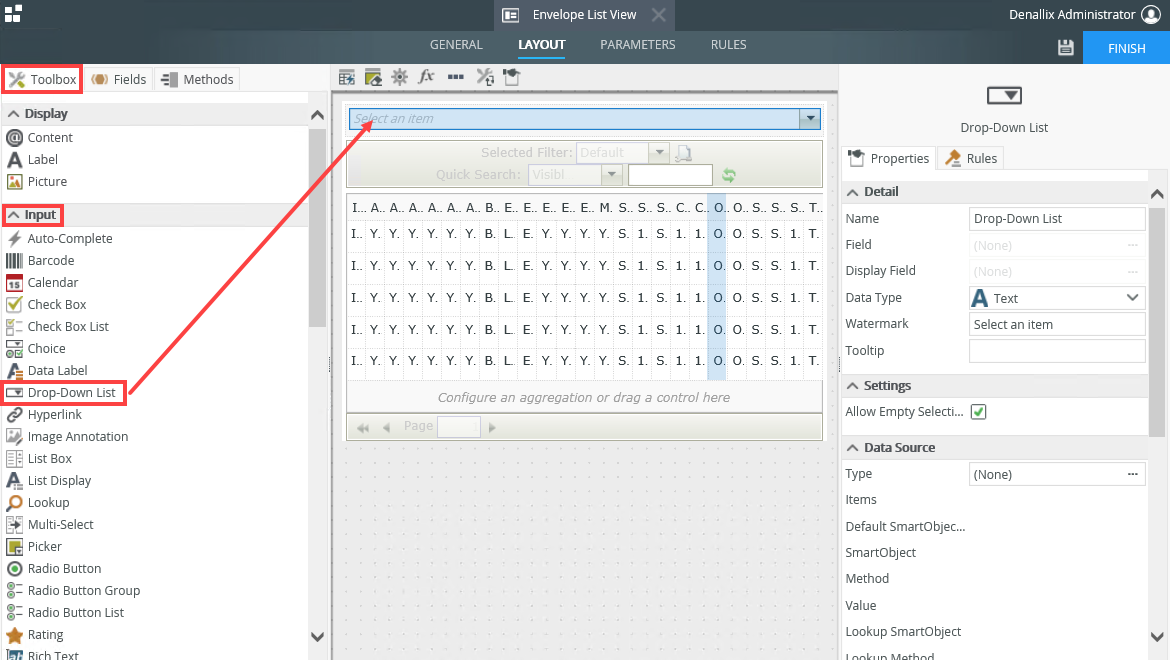Click the gear settings toolbar icon

[400, 77]
